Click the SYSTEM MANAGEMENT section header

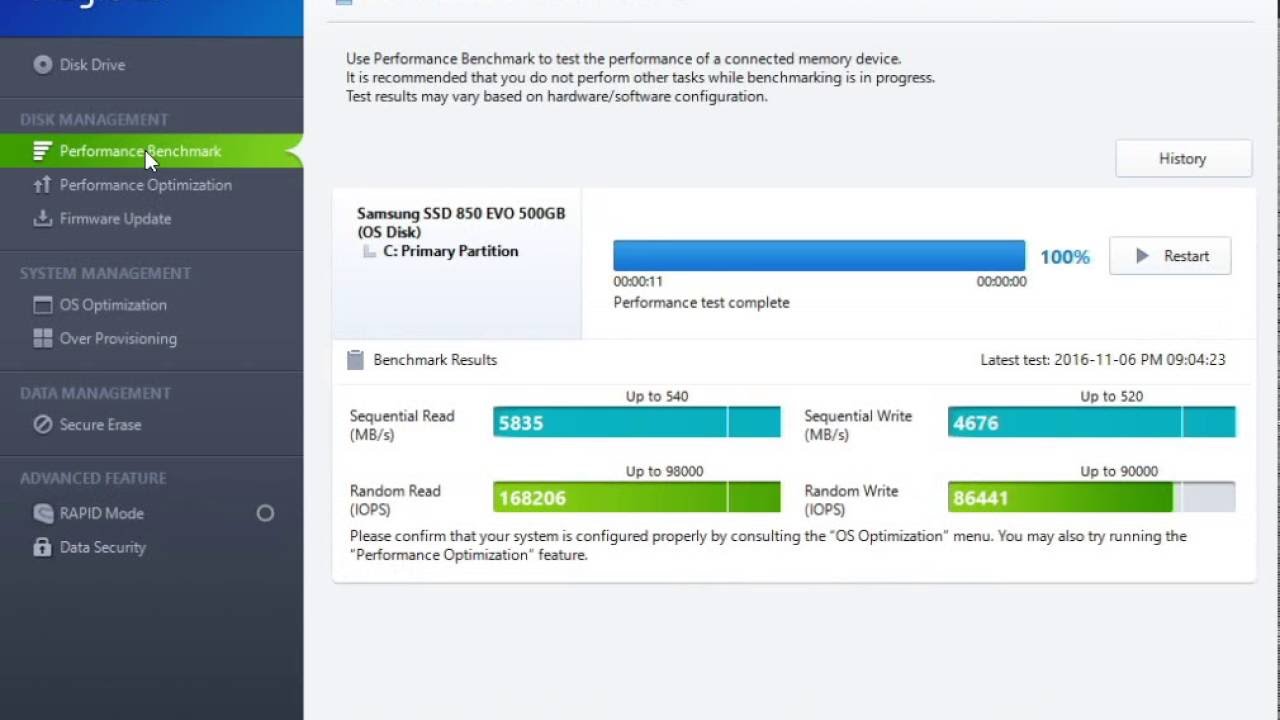(x=105, y=273)
